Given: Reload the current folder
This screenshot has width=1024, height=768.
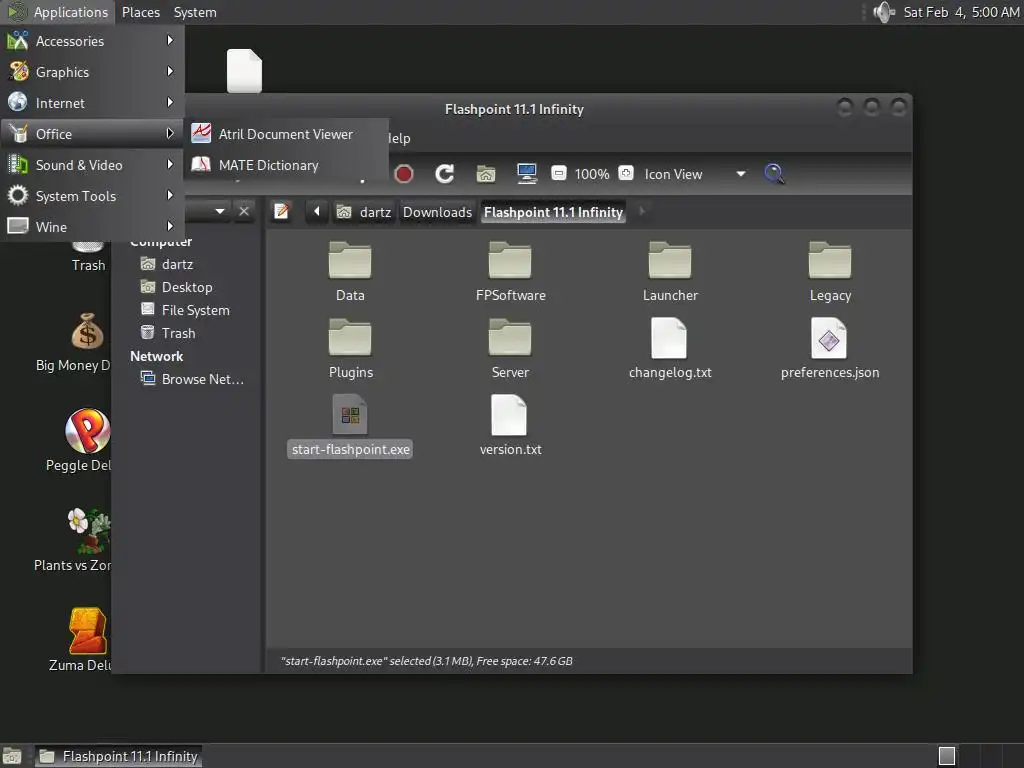Looking at the screenshot, I should coord(445,174).
